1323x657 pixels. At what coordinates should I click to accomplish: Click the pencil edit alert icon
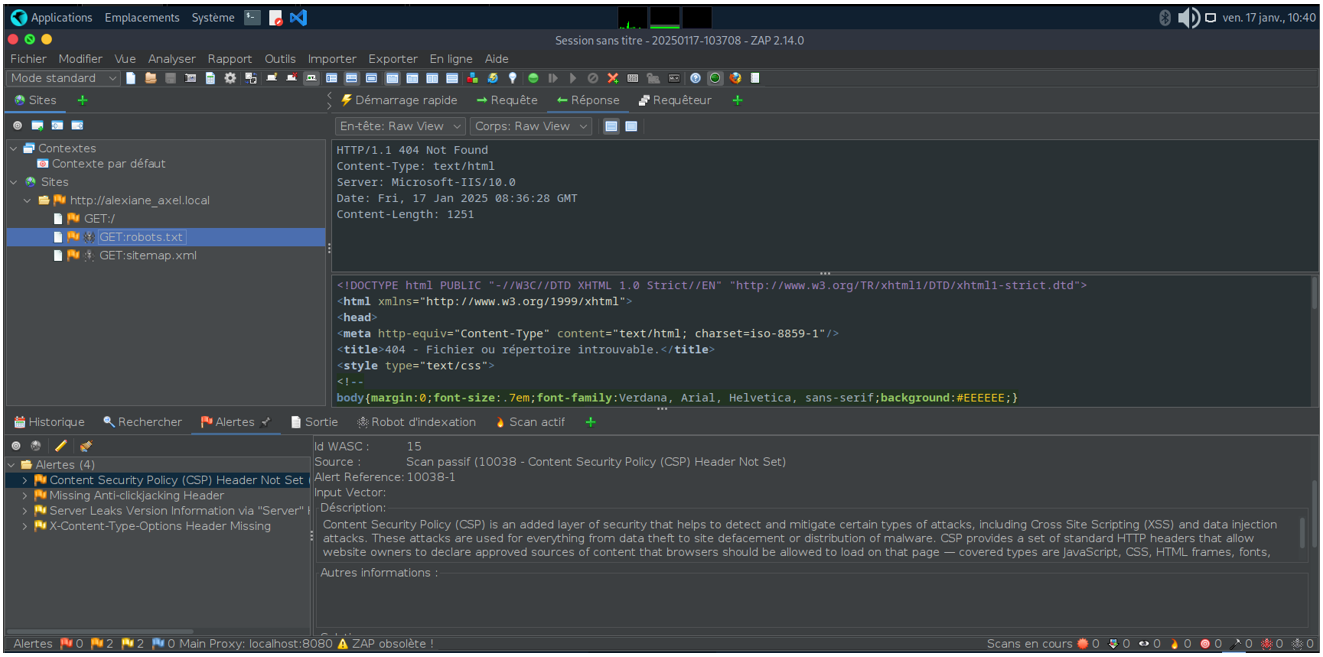point(61,446)
